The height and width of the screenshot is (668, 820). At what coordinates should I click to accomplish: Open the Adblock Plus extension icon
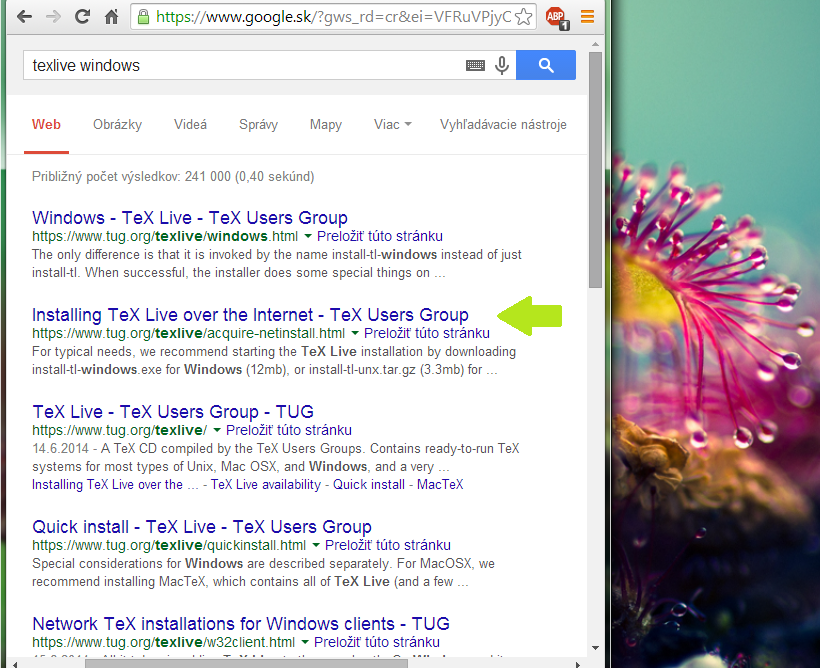[557, 18]
